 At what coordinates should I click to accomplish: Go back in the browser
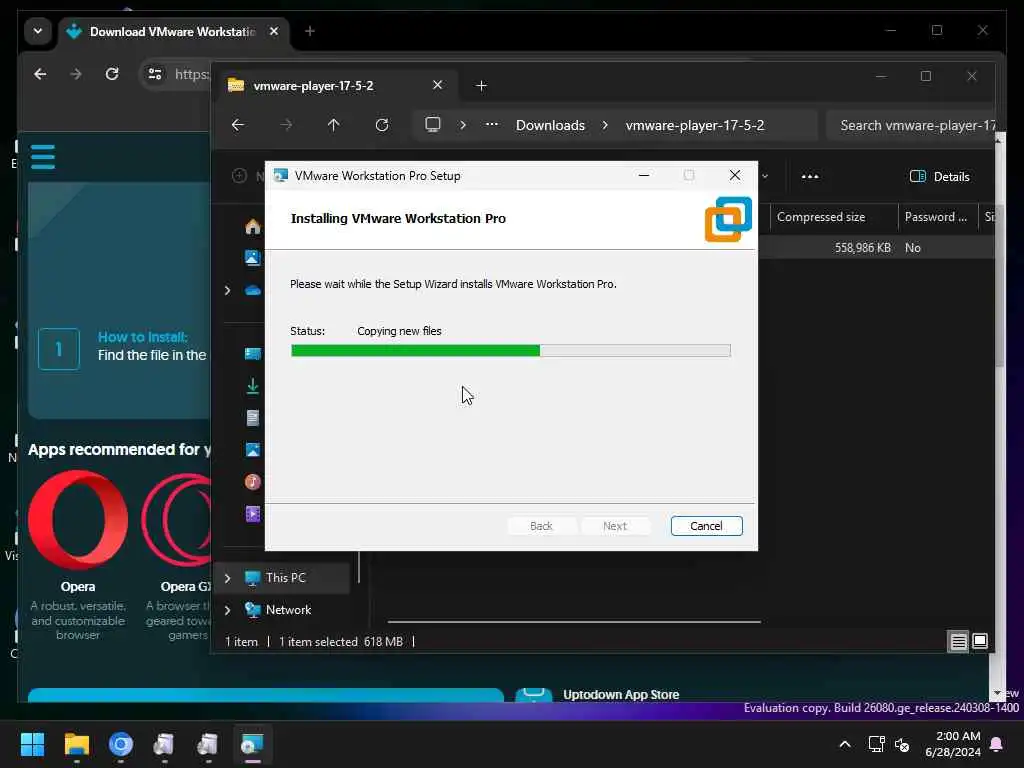[x=40, y=74]
